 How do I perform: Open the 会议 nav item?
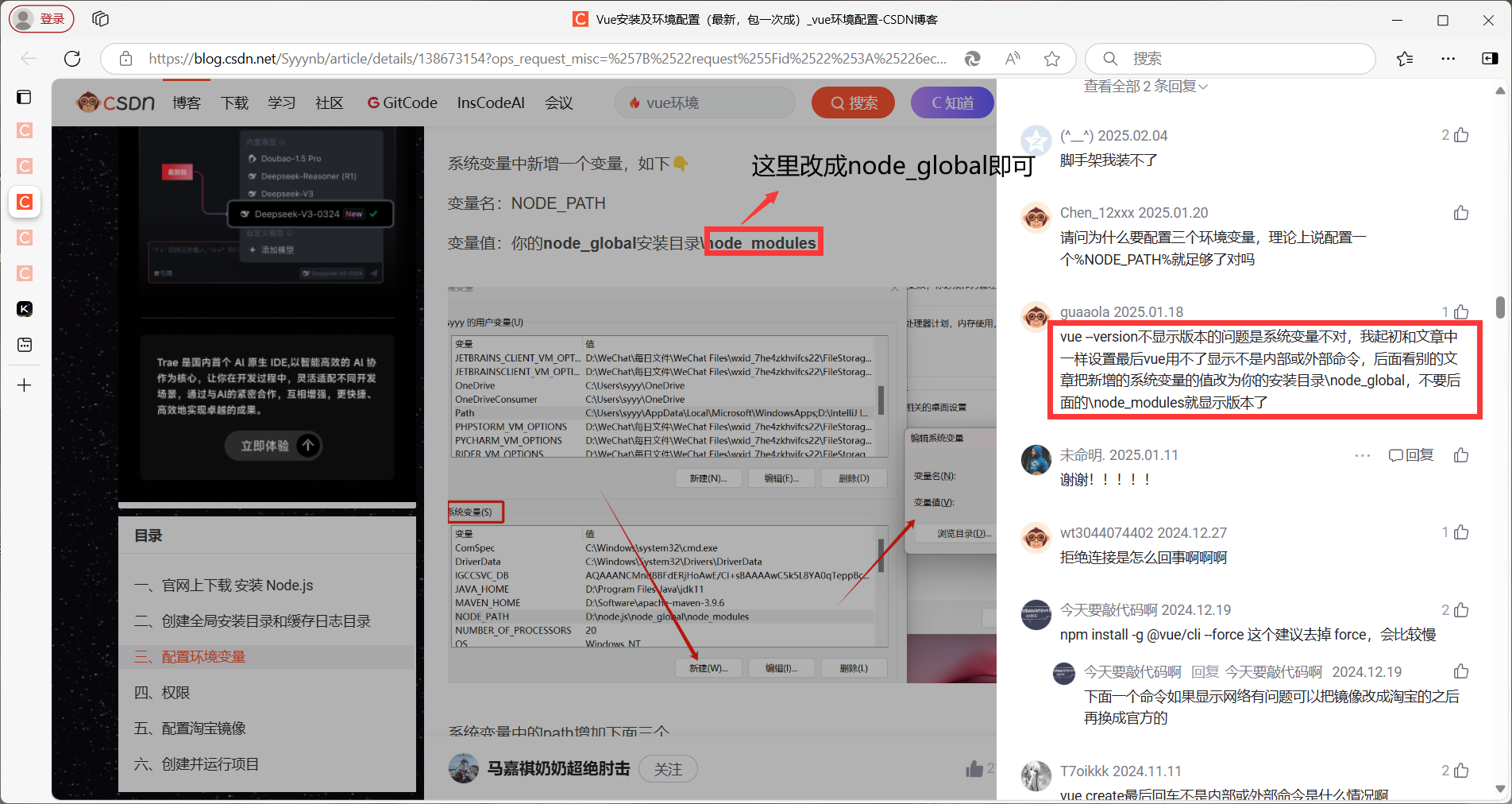point(559,102)
